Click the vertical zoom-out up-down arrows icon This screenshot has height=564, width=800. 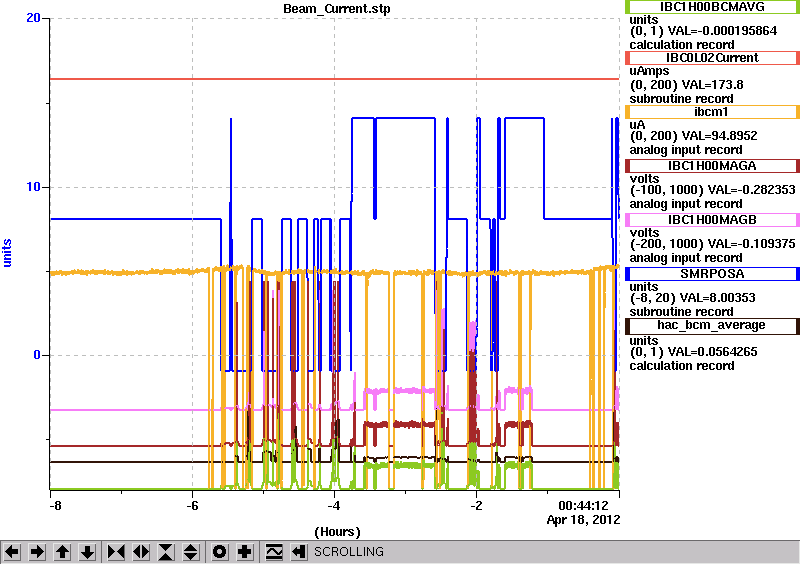click(x=191, y=552)
